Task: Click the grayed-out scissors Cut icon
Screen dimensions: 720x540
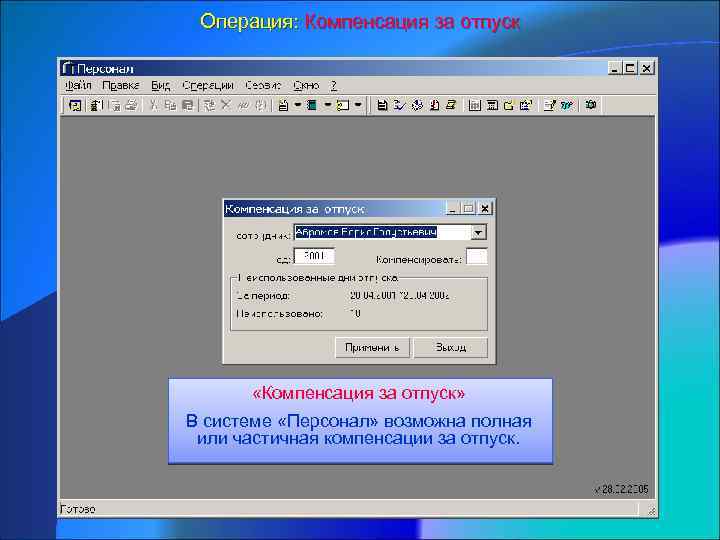Action: click(153, 105)
